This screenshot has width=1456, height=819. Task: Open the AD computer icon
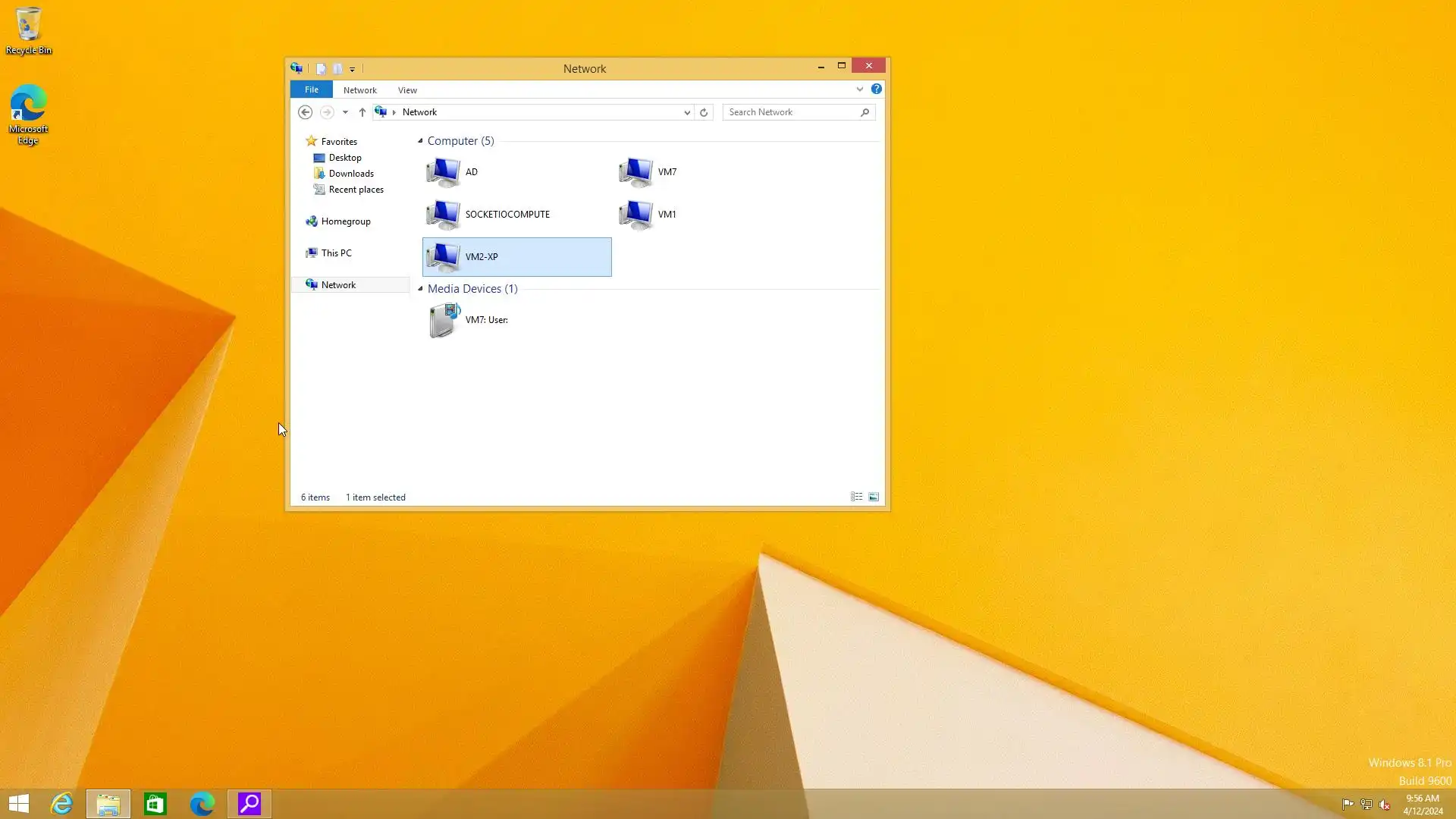coord(443,172)
